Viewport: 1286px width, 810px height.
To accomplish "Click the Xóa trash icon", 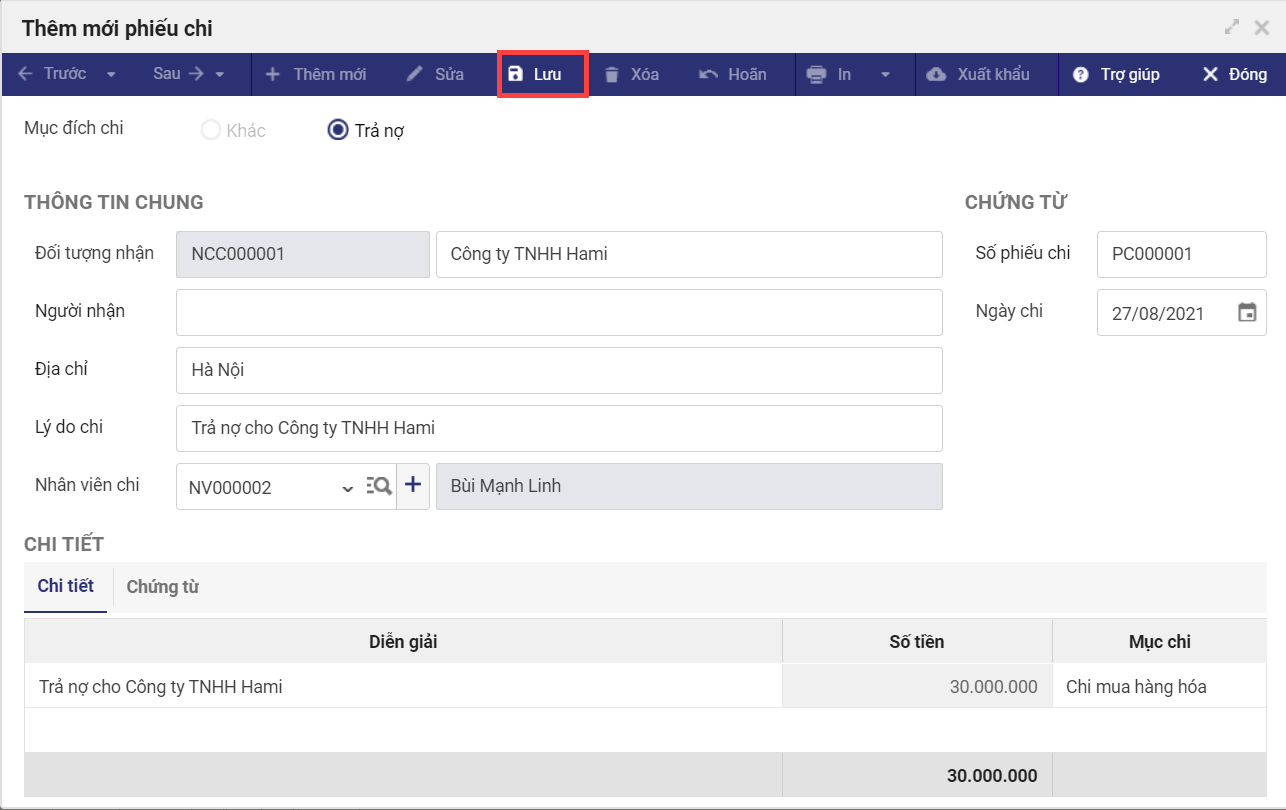I will (612, 75).
